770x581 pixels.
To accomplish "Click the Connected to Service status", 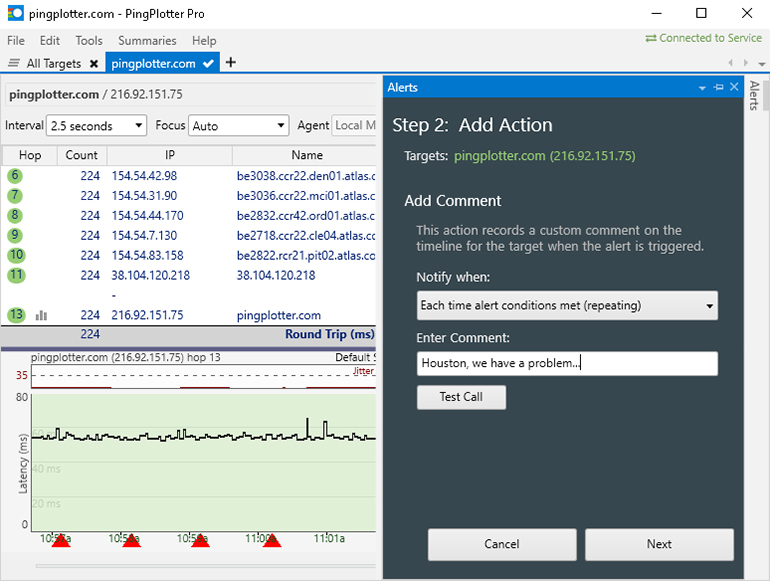I will (703, 38).
